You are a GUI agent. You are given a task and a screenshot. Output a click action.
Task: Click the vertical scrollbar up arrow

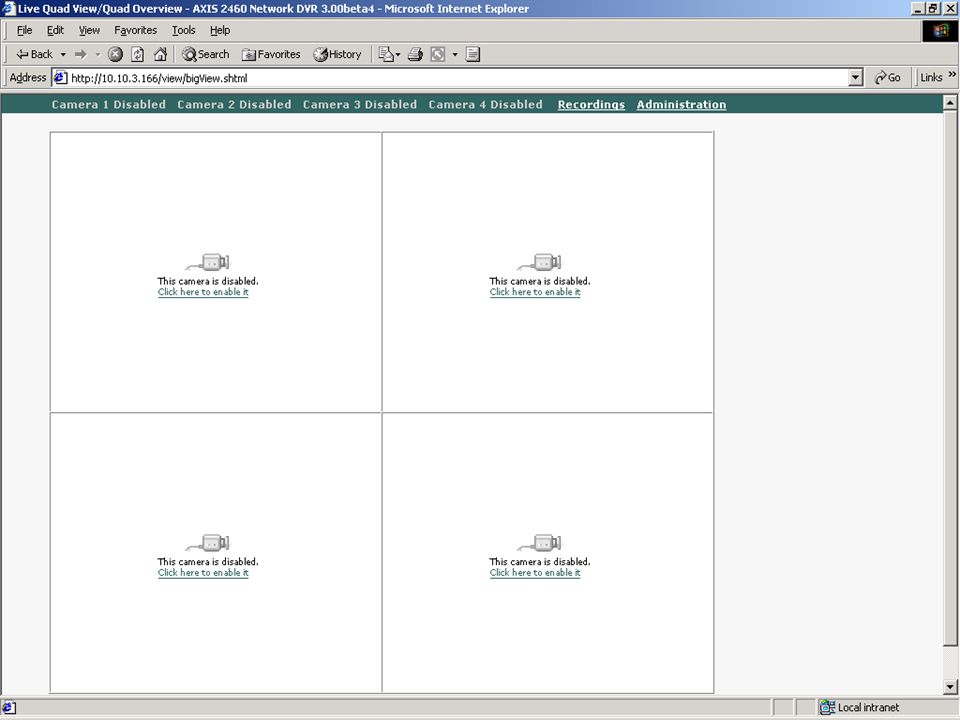tap(950, 102)
